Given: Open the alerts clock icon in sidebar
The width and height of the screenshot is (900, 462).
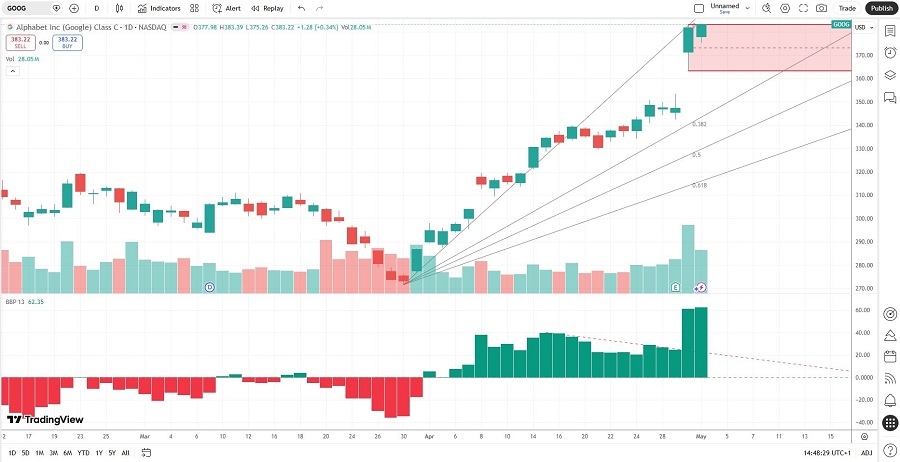Looking at the screenshot, I should pyautogui.click(x=890, y=53).
